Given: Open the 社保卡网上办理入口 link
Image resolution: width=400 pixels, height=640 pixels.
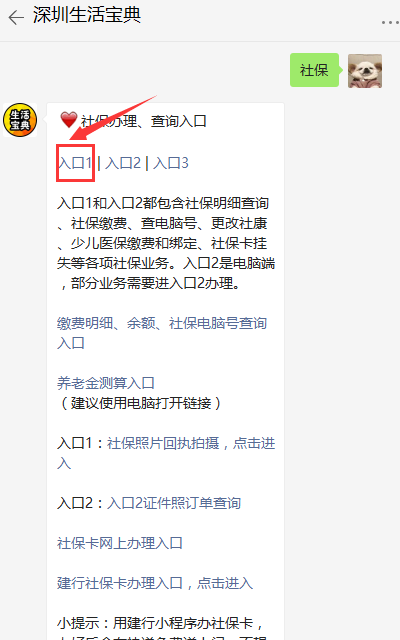Looking at the screenshot, I should (x=120, y=543).
